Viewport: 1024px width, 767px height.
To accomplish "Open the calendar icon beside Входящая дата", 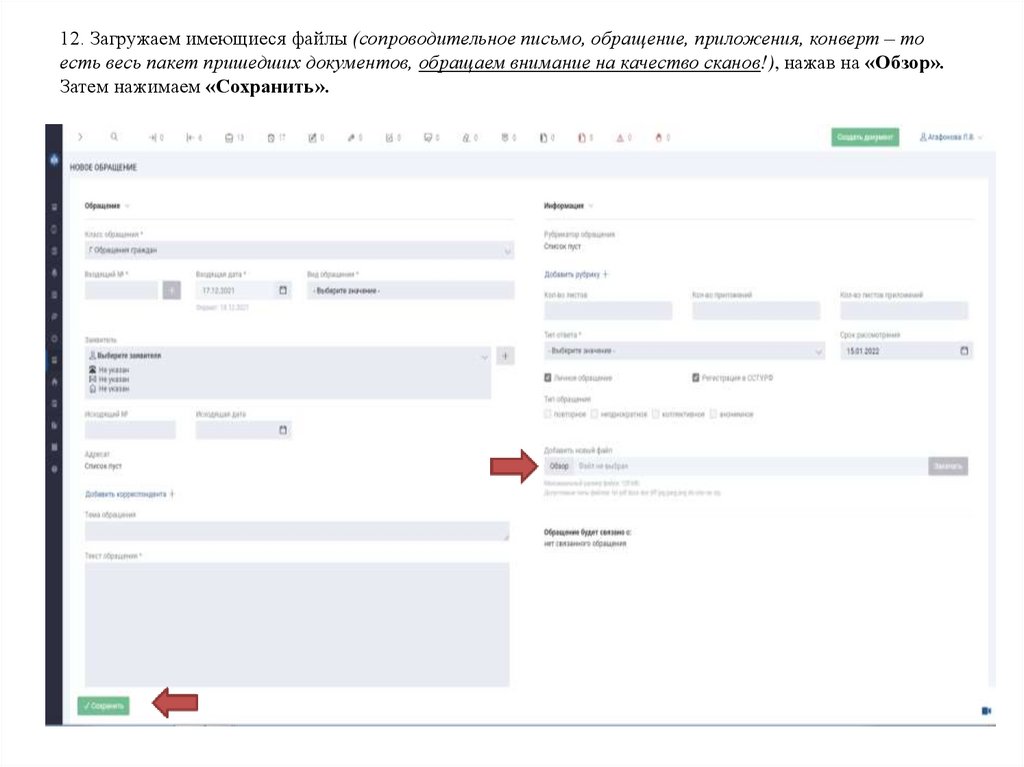I will (x=283, y=289).
